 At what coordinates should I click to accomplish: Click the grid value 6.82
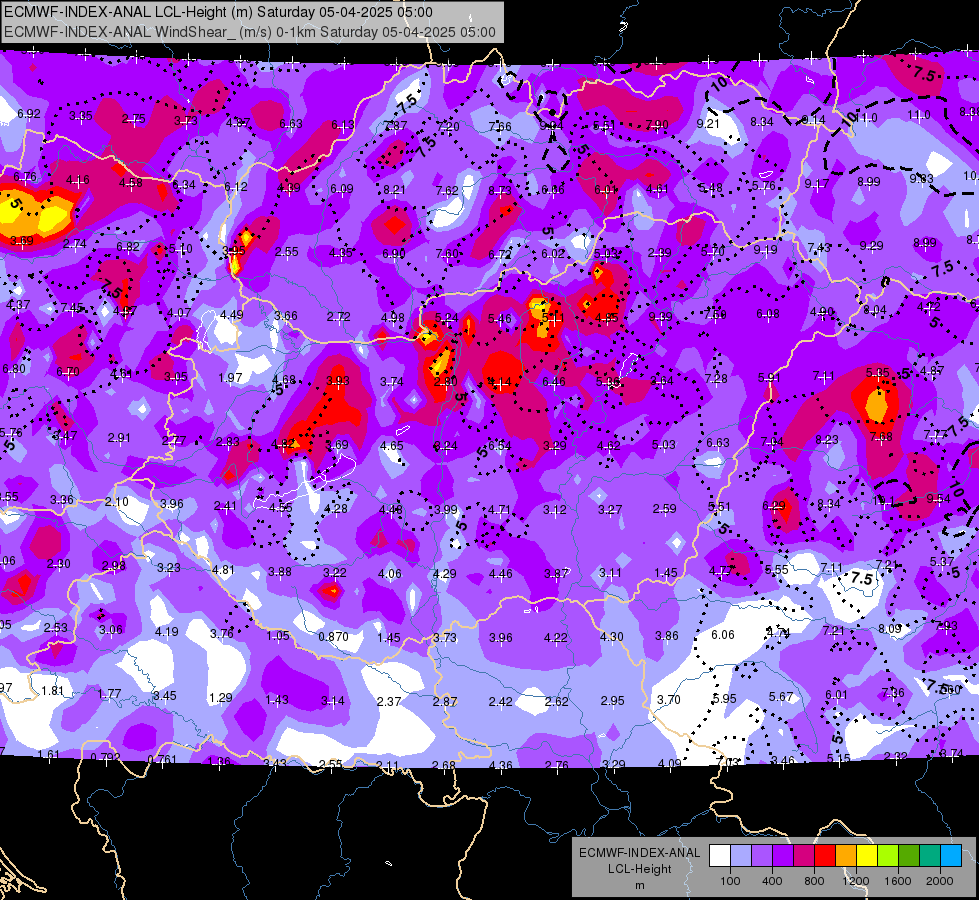(x=128, y=247)
